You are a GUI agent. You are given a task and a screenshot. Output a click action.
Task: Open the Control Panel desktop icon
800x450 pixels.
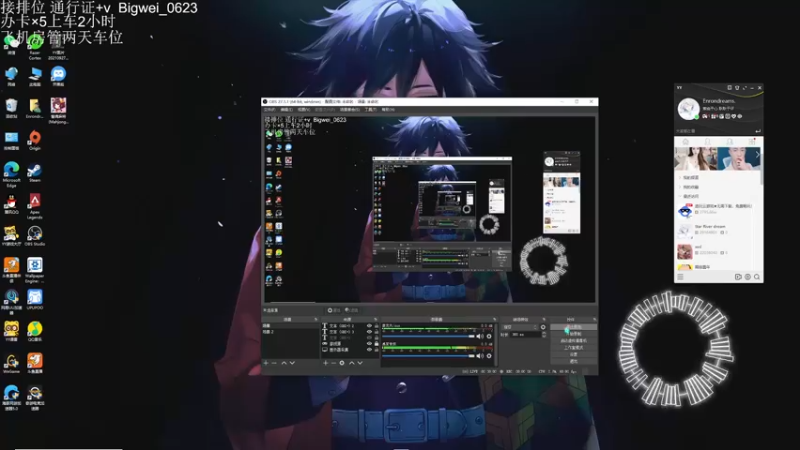[x=11, y=140]
